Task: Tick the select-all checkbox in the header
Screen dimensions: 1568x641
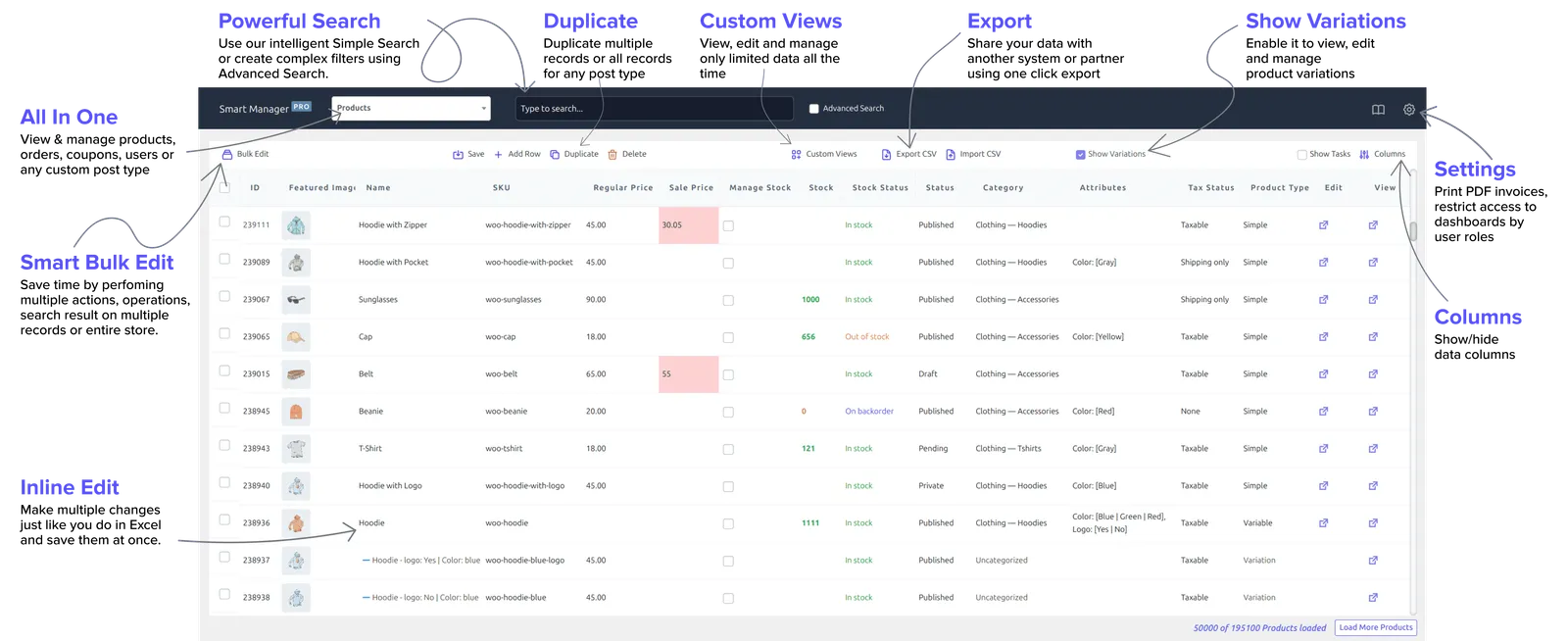Action: click(224, 187)
